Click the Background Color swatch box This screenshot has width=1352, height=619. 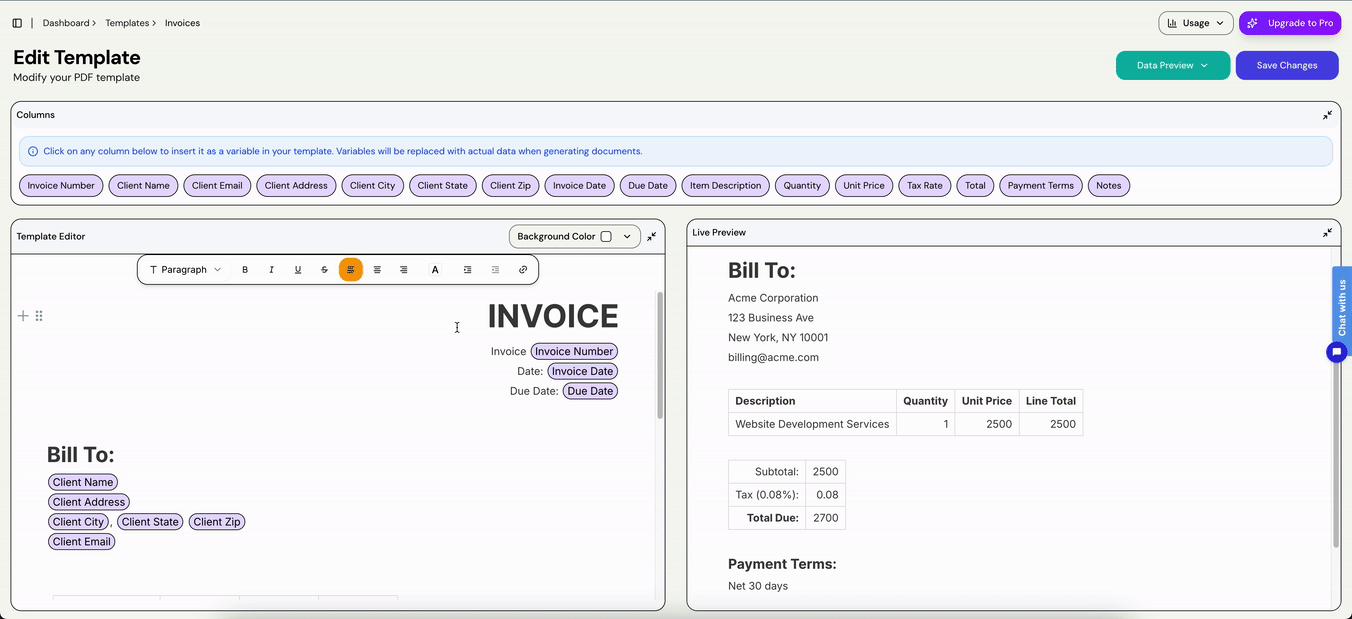pos(606,237)
